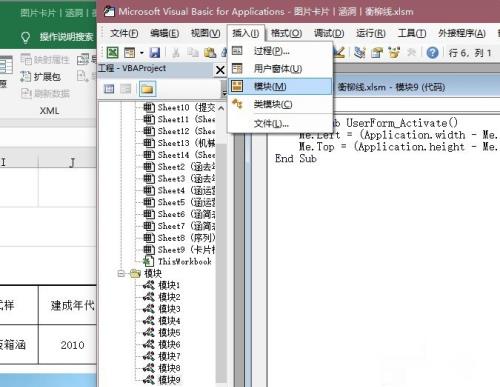Click the View Microsoft Excel toolbar icon

point(113,52)
